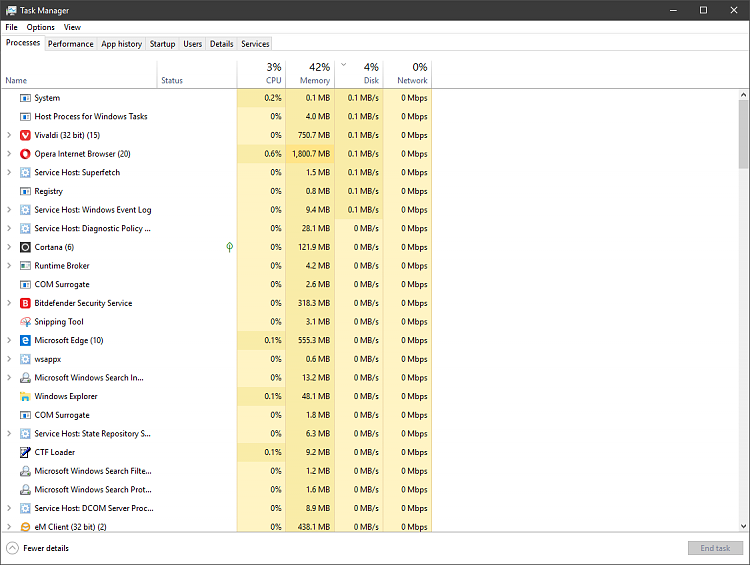Click the wsappx gear icon

[25, 359]
